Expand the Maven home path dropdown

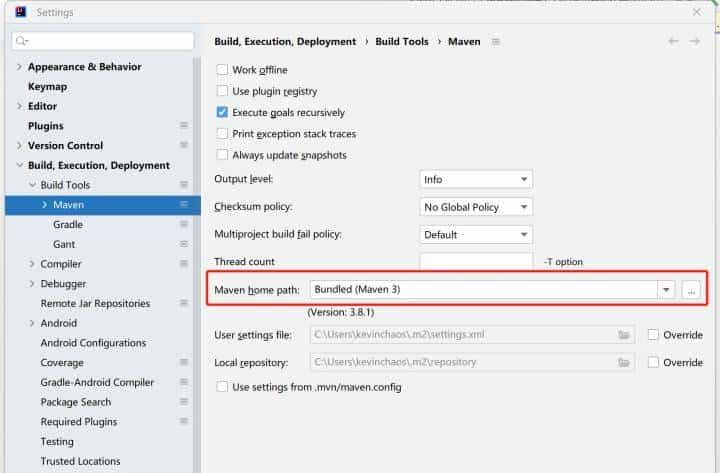click(666, 290)
